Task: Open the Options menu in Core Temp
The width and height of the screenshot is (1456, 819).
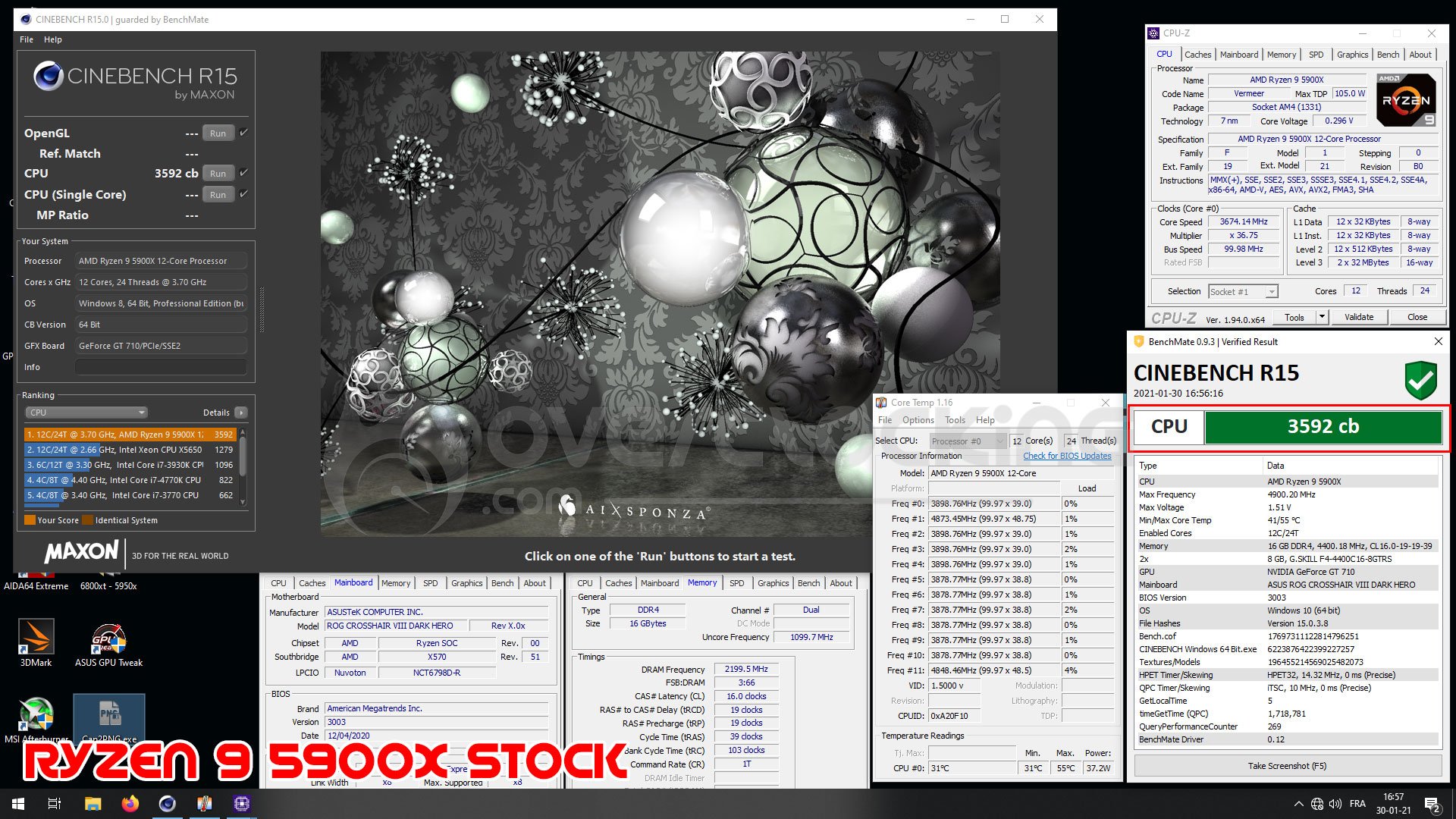Action: pos(918,420)
